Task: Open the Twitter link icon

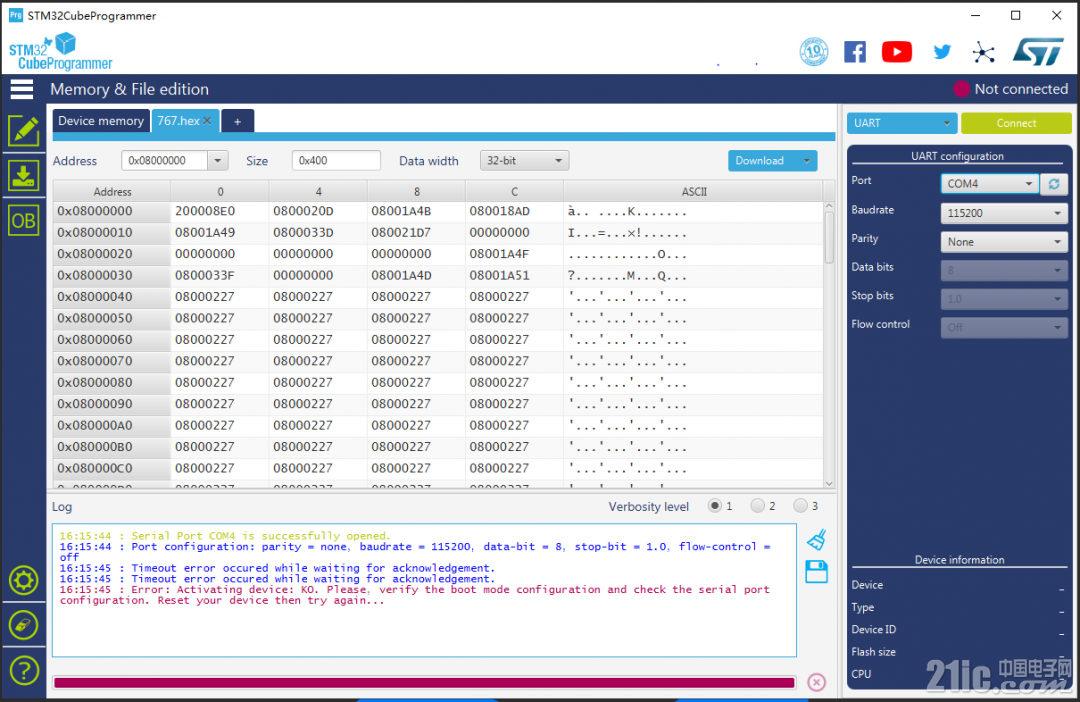Action: tap(942, 52)
